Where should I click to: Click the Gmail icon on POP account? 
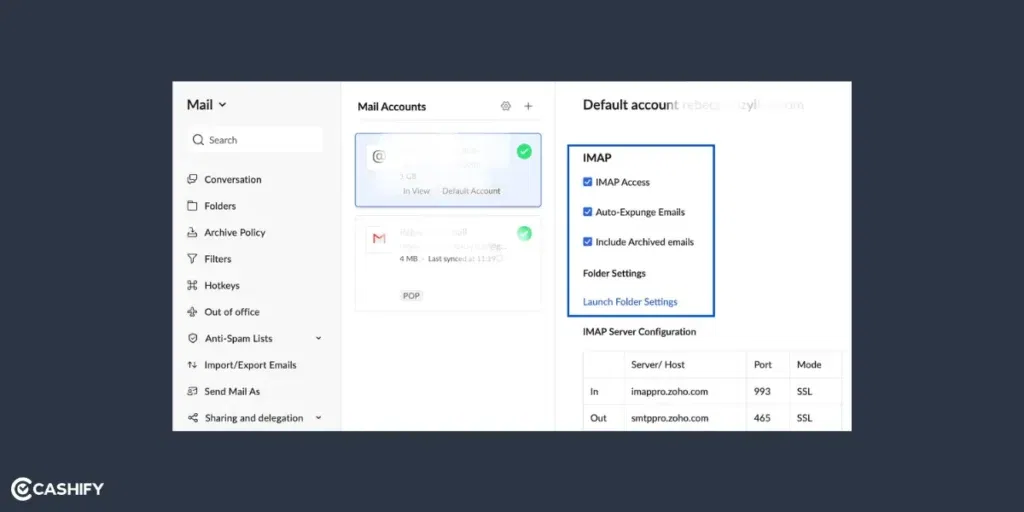[x=379, y=238]
